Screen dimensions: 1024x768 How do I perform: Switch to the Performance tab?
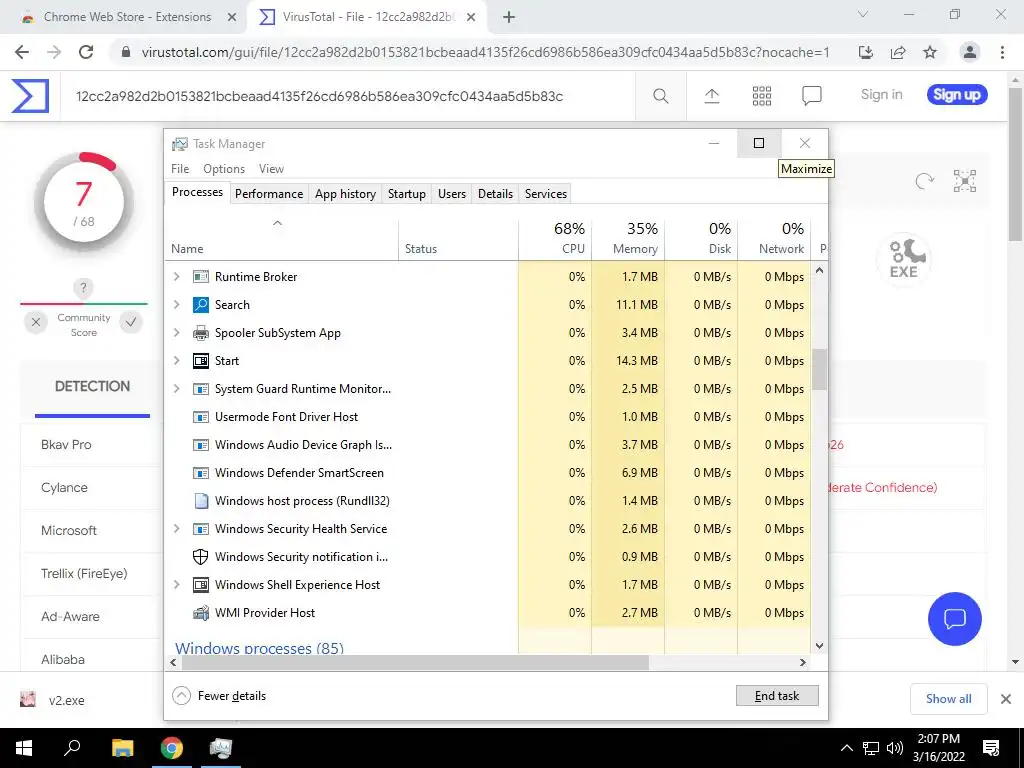269,194
